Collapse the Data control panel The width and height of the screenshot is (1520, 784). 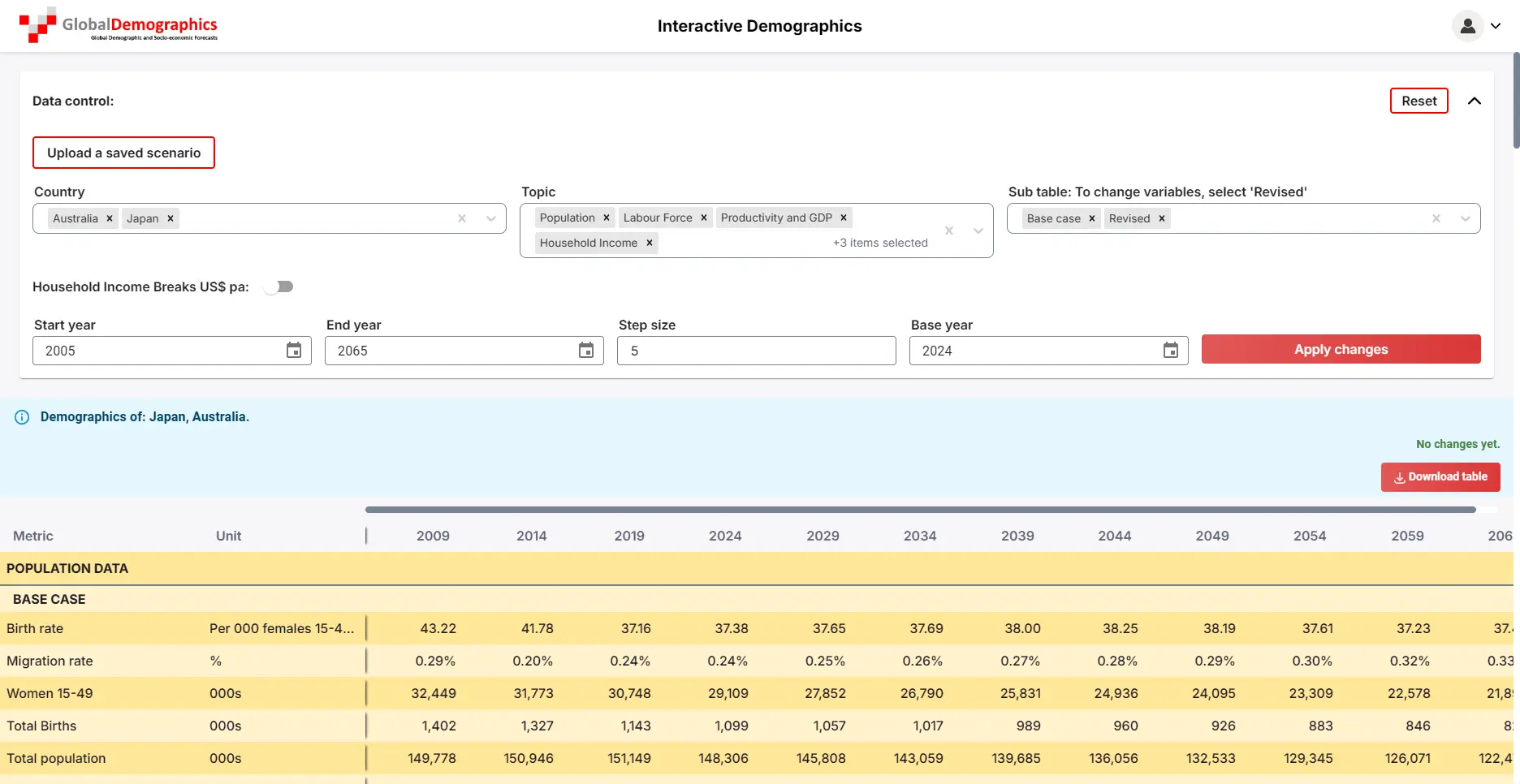click(1475, 101)
